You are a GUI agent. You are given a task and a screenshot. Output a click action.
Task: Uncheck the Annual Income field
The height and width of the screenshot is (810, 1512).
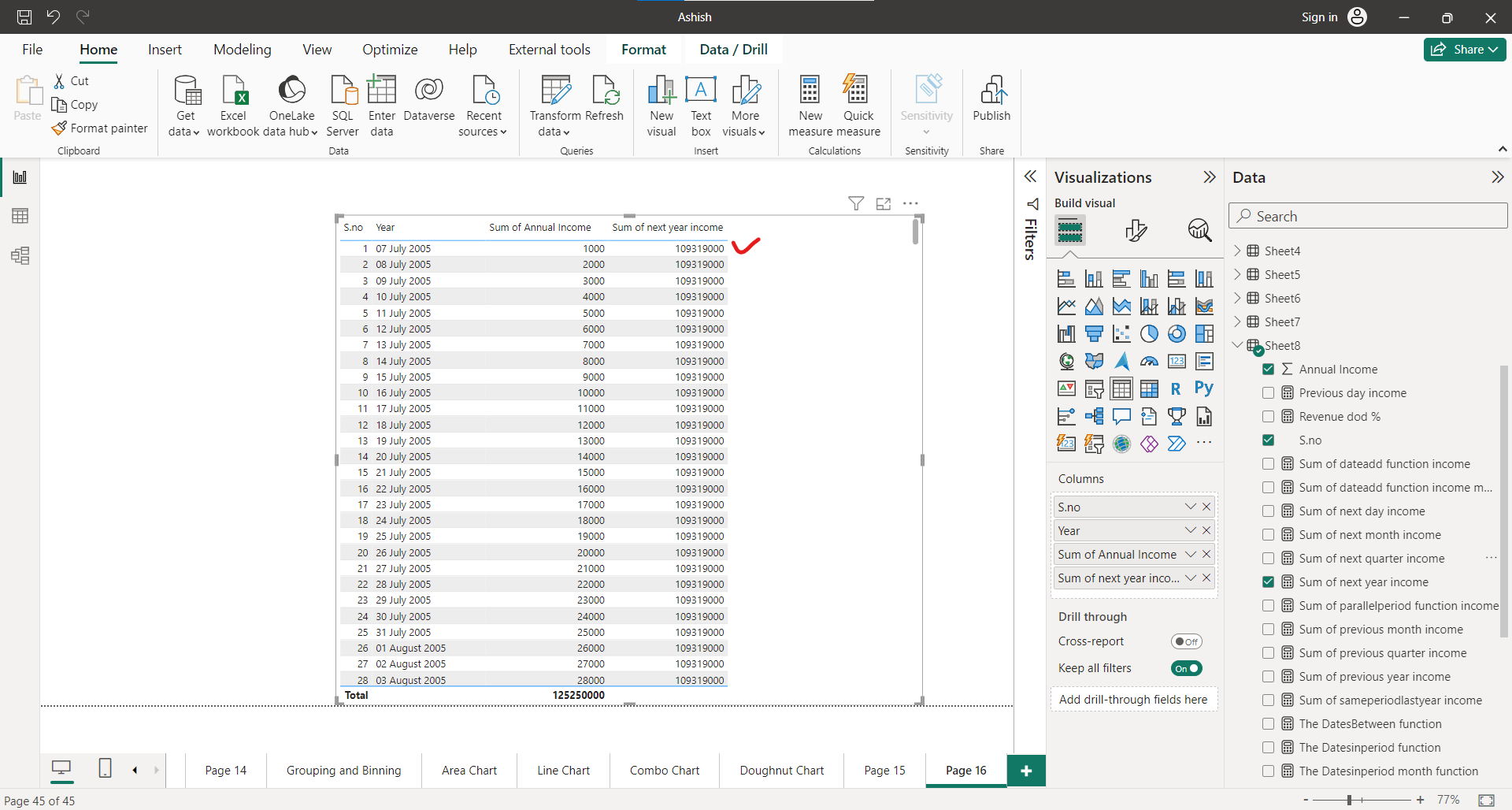pos(1269,369)
